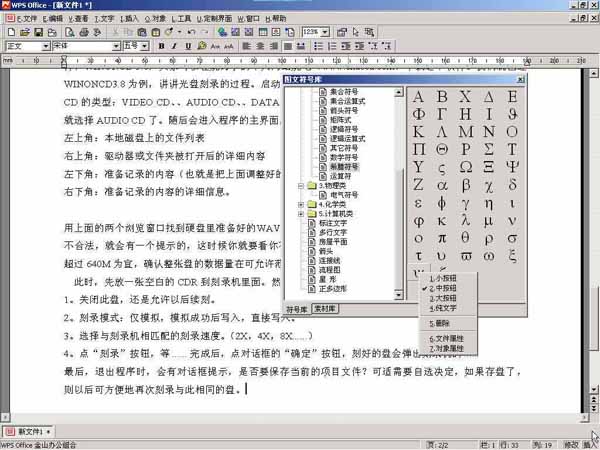Click the Print Preview toolbar icon
Screen dimensions: 600x450
70,32
